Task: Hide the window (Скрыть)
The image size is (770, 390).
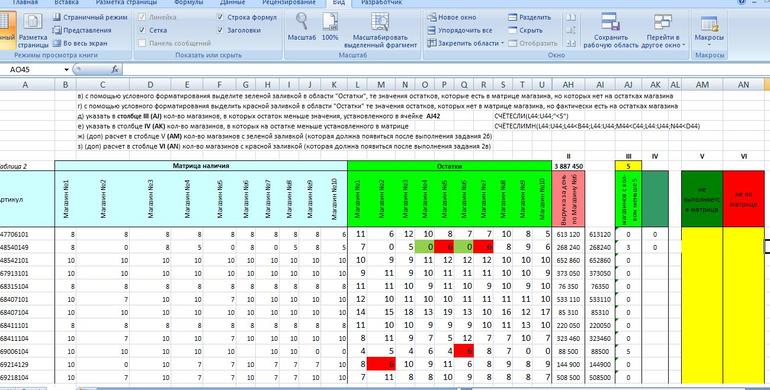Action: (524, 30)
